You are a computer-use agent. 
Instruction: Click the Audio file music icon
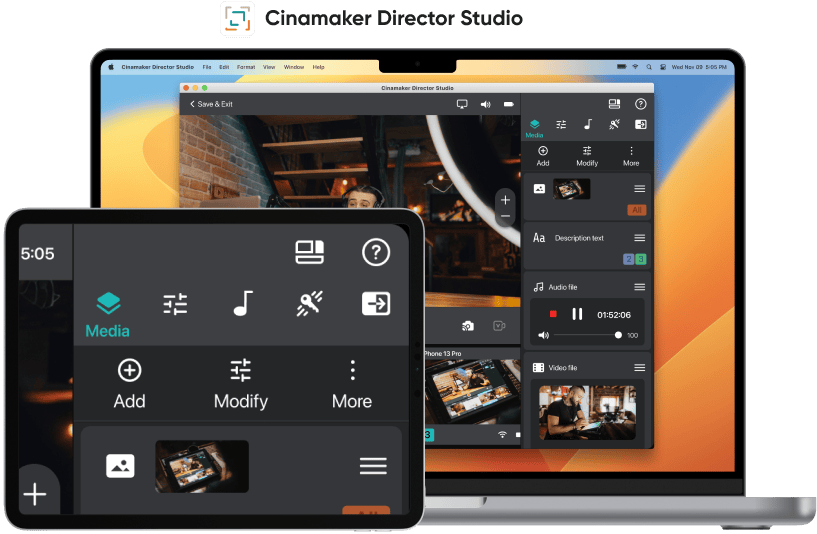[539, 287]
